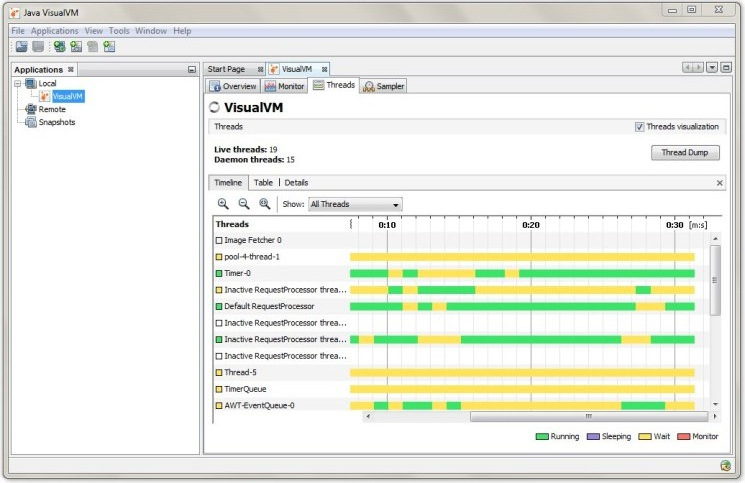Select the Image Fetcher 0 thread square
Viewport: 745px width, 483px height.
tap(219, 240)
